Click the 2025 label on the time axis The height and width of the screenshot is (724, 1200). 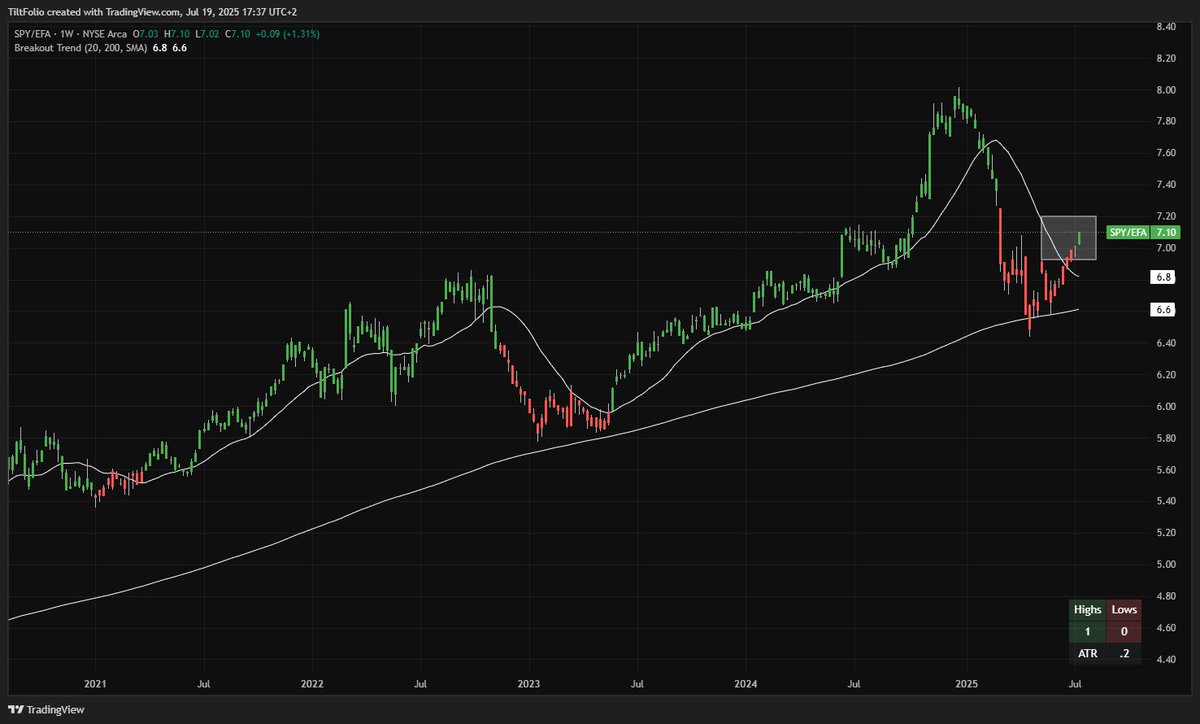point(968,685)
